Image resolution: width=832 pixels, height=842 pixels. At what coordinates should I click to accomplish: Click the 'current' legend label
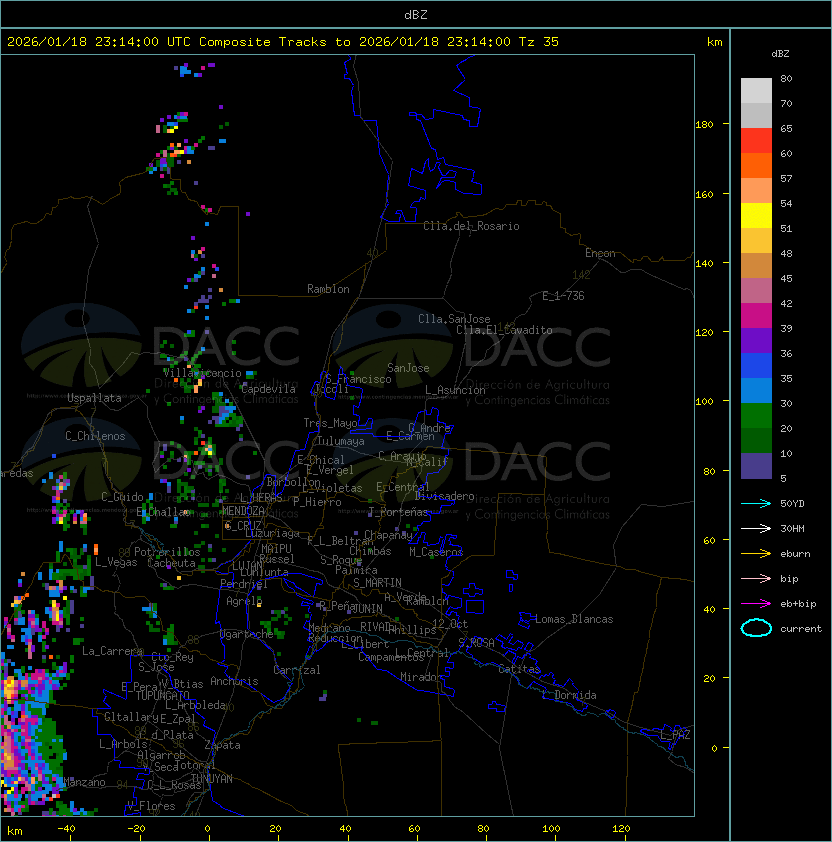click(801, 629)
